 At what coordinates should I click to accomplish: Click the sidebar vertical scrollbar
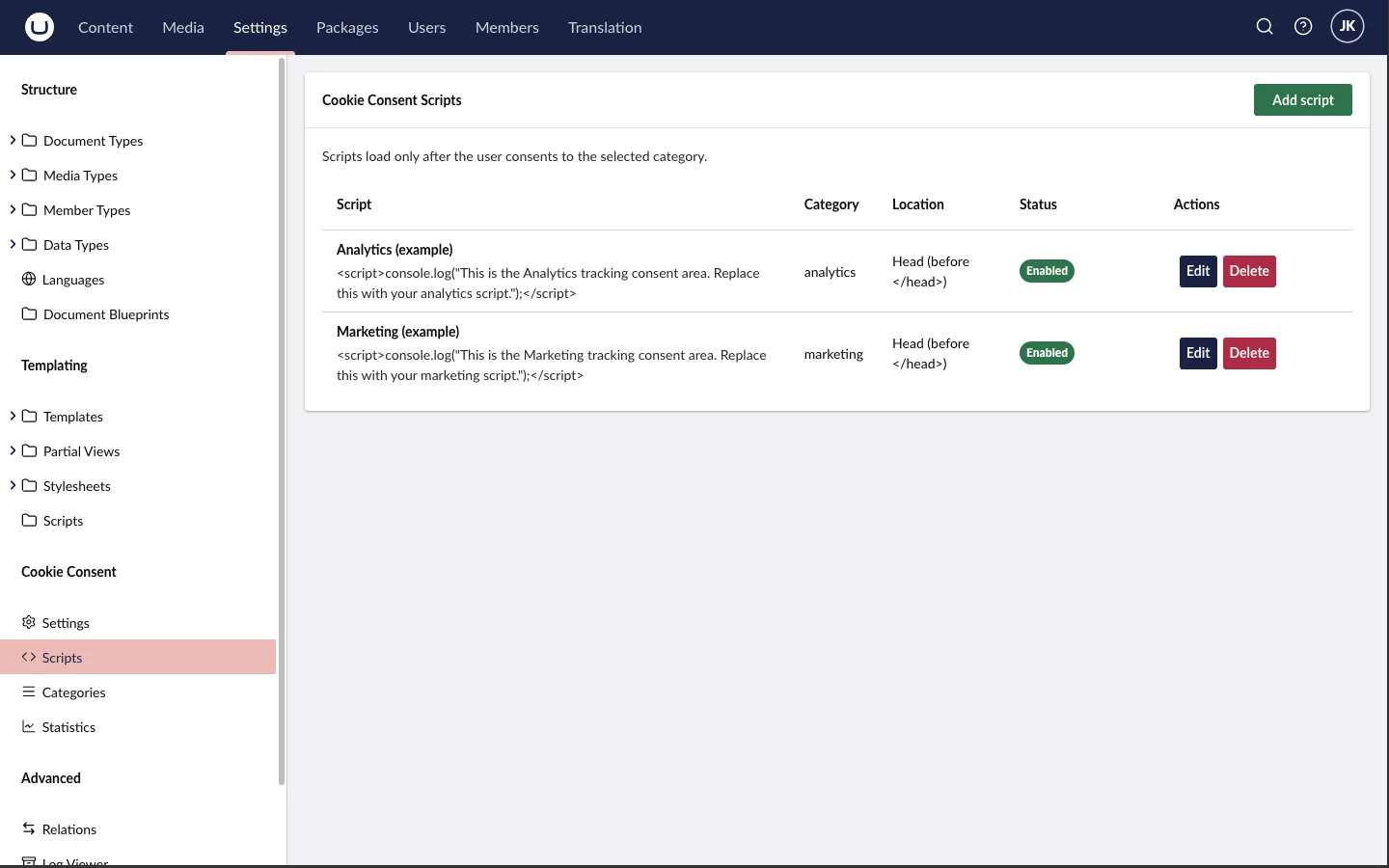(282, 421)
